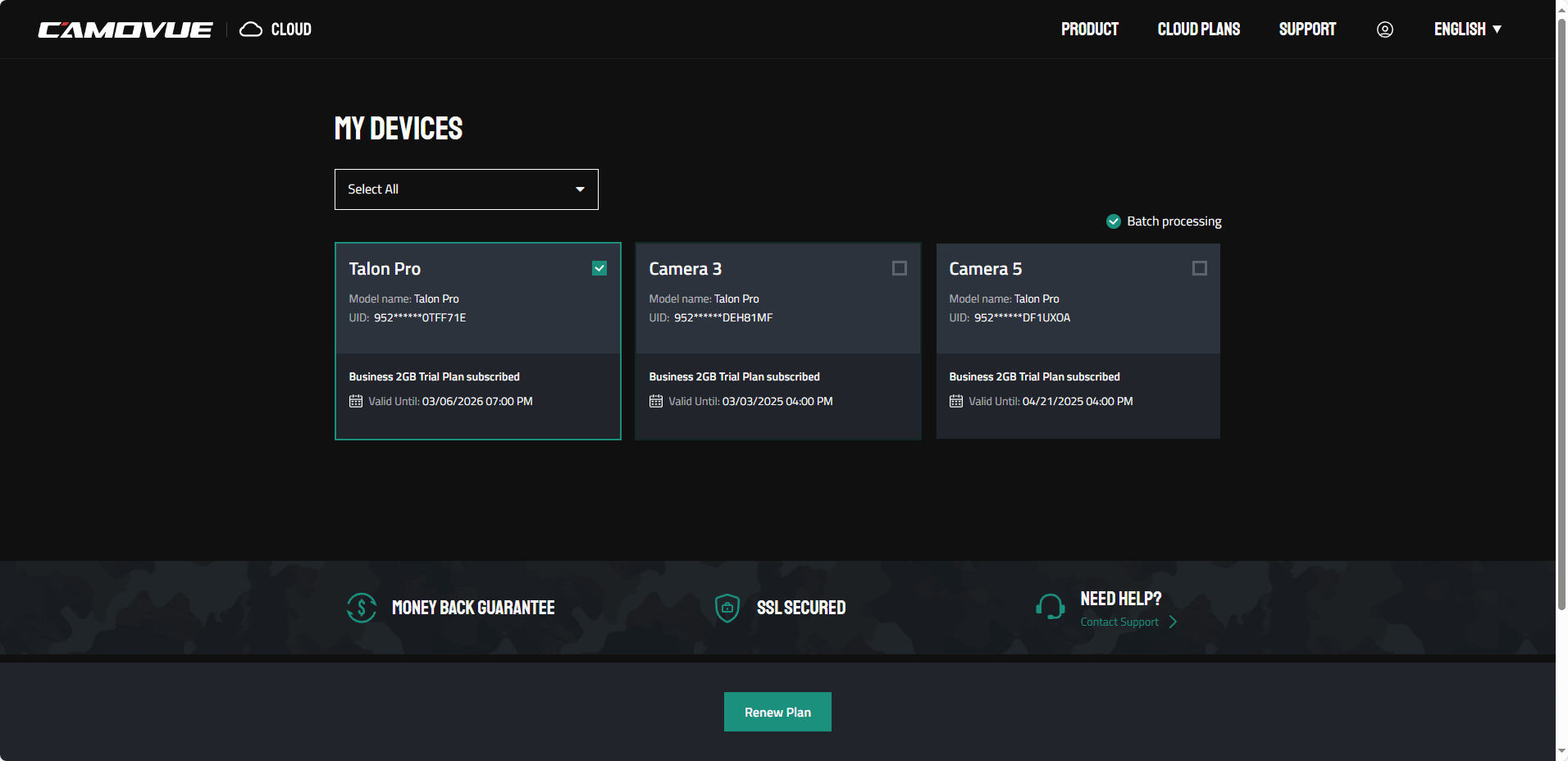Click Model name line on Talon Pro card
The height and width of the screenshot is (761, 1568).
(x=404, y=298)
